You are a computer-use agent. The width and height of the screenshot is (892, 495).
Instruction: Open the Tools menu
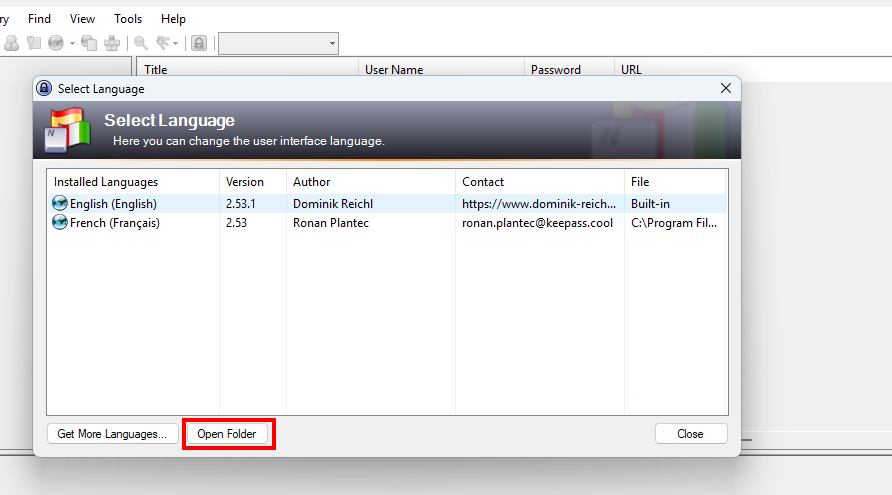(128, 19)
